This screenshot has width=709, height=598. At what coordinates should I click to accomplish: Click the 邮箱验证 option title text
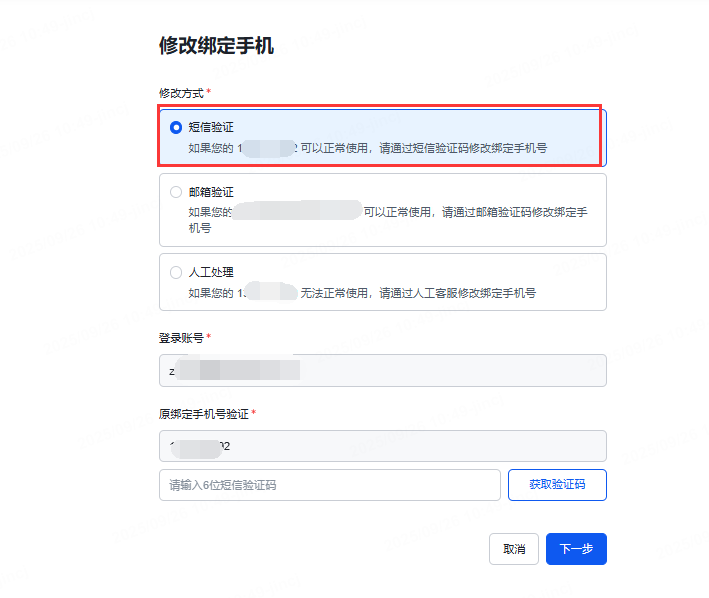coord(211,192)
